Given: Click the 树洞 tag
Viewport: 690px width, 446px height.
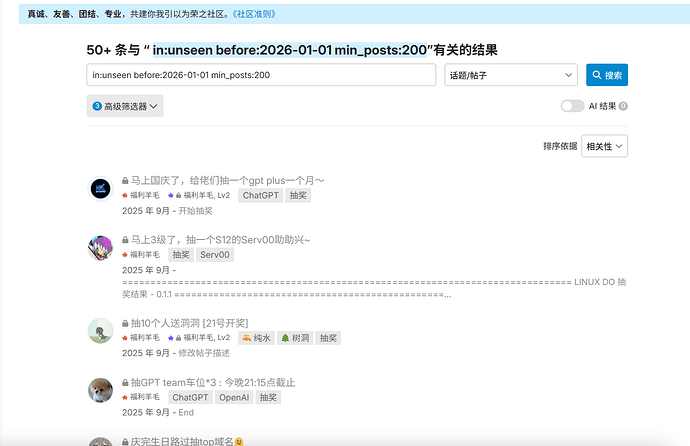Looking at the screenshot, I should click(x=295, y=338).
